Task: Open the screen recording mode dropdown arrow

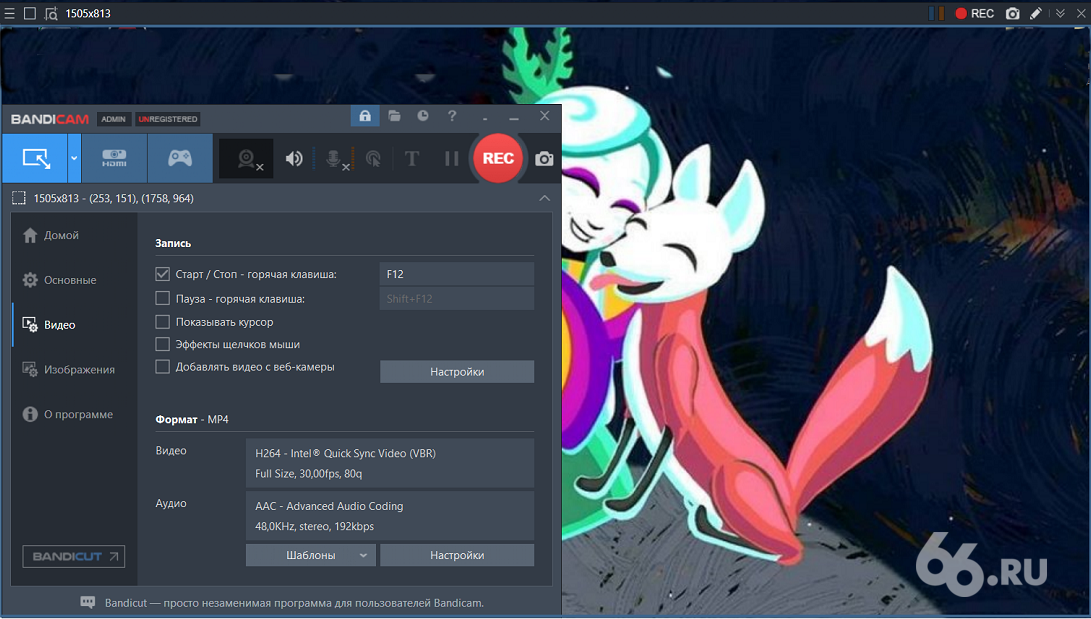Action: click(74, 159)
